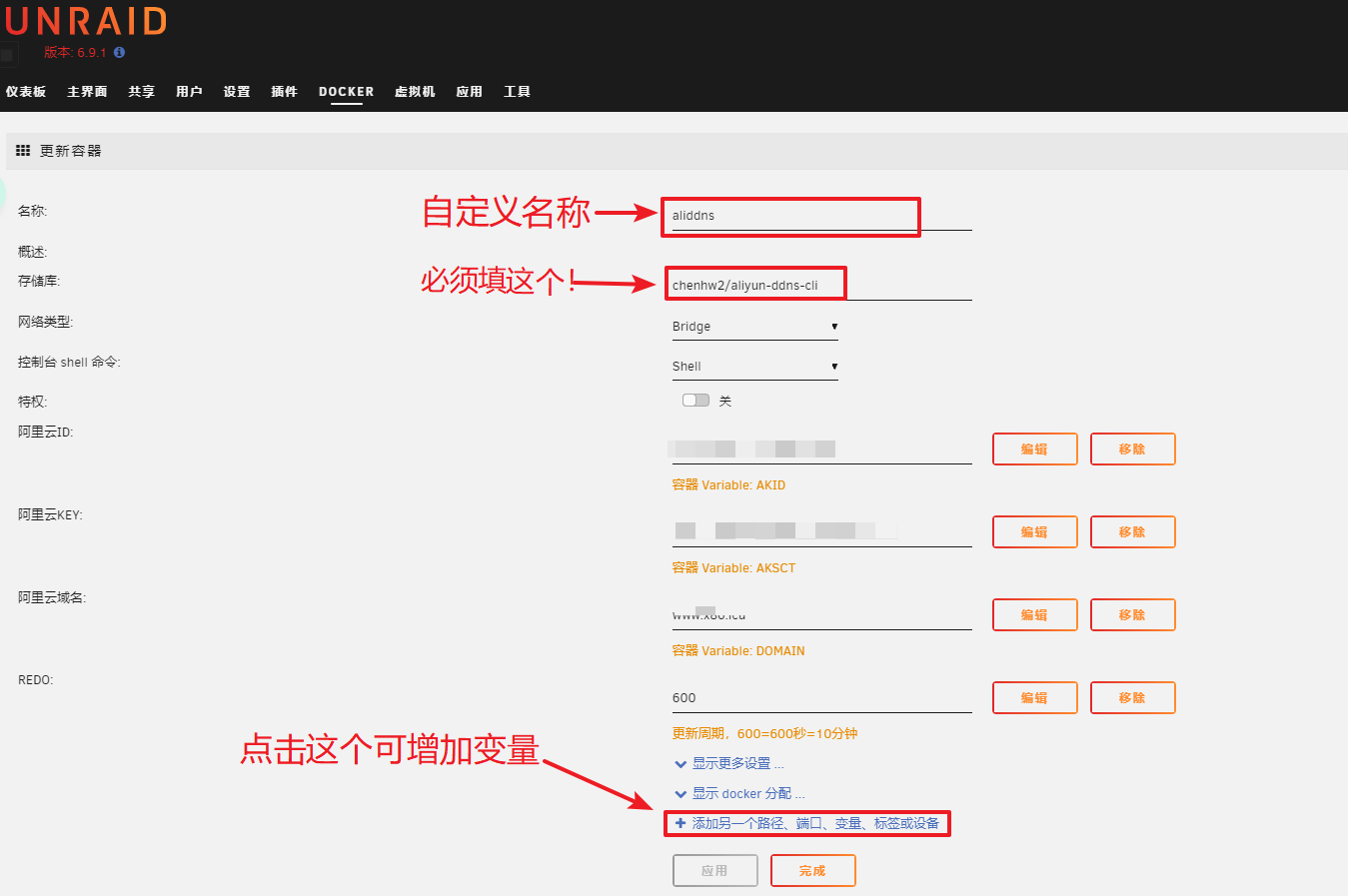Click the 容器 Variable: AKID text
The image size is (1348, 896).
coord(728,484)
